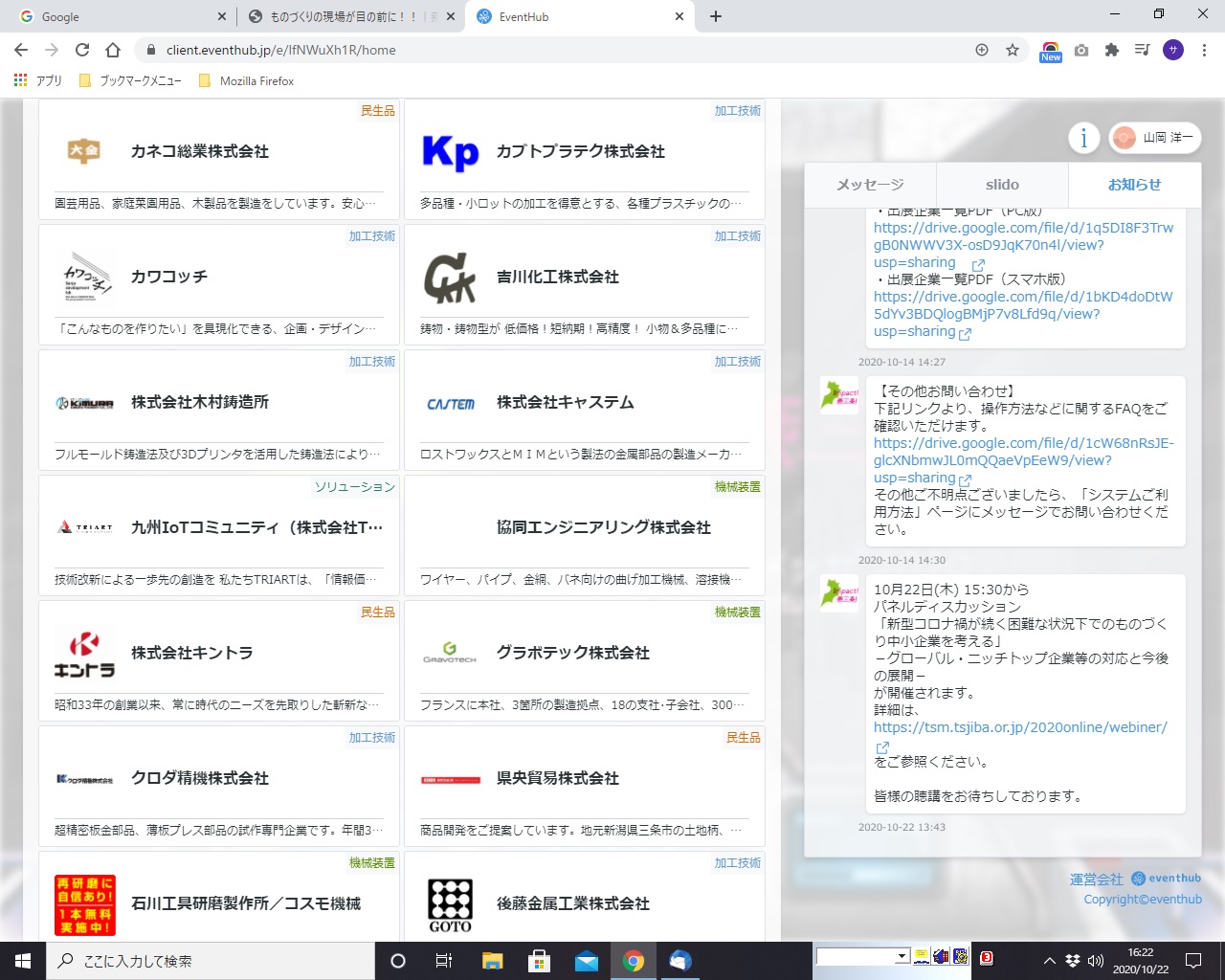Click the extension icon with New badge
The height and width of the screenshot is (980, 1225).
pyautogui.click(x=1051, y=51)
